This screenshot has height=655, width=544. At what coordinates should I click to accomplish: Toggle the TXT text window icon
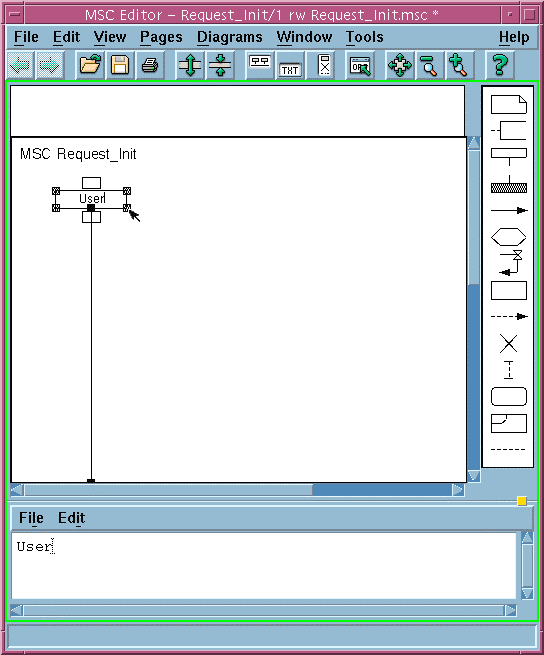tap(290, 65)
